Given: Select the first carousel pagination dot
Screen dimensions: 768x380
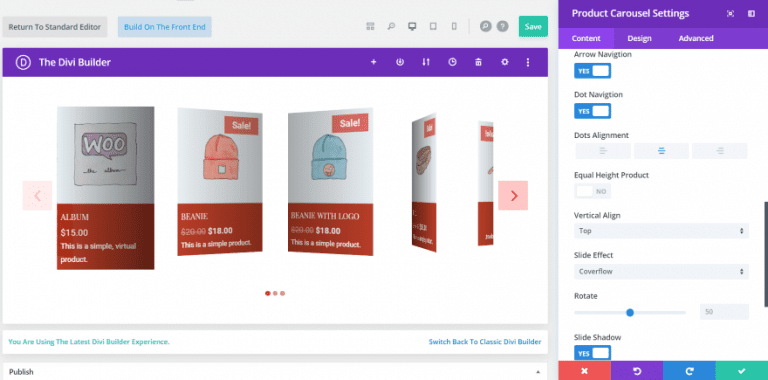Looking at the screenshot, I should [x=267, y=293].
